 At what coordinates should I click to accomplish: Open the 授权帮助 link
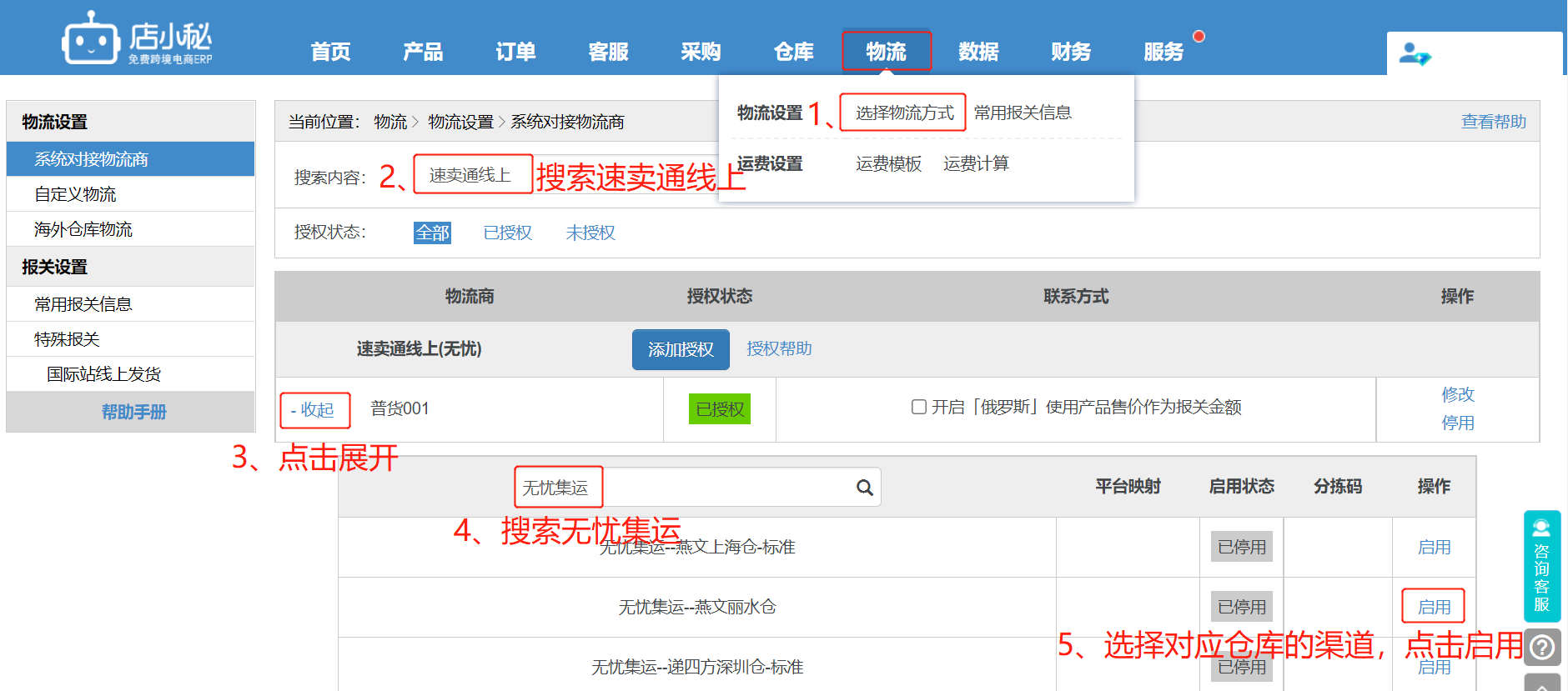[779, 348]
